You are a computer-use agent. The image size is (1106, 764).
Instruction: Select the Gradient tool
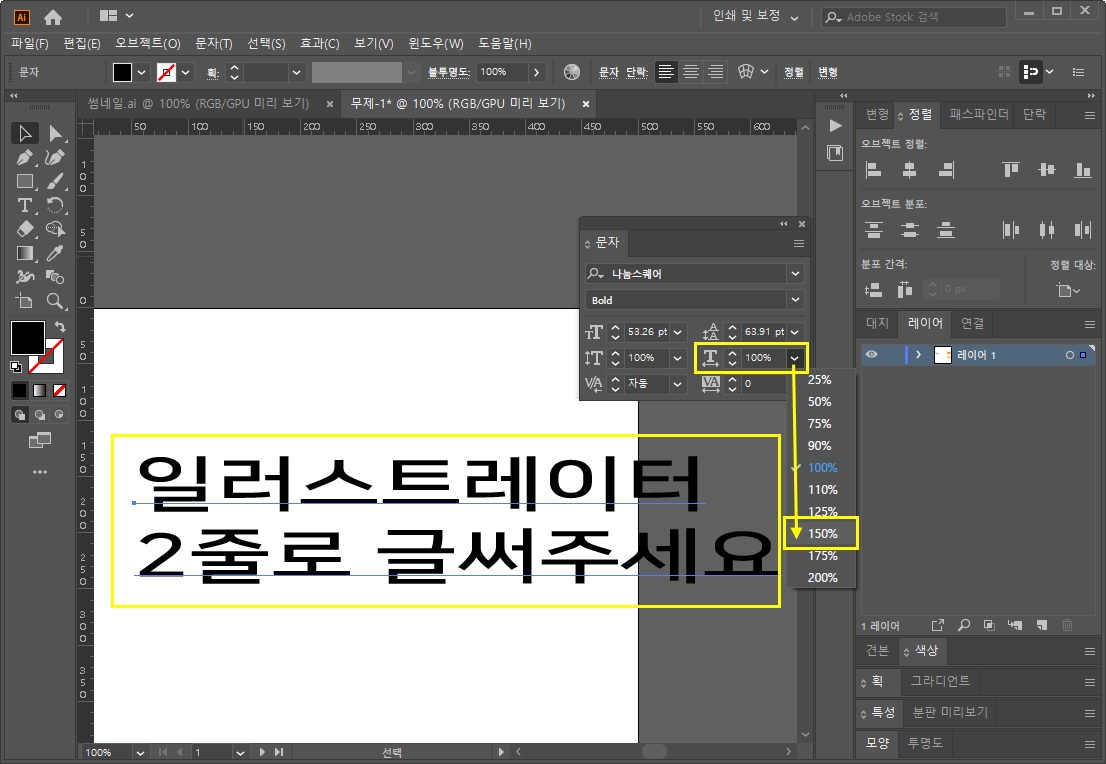tap(25, 253)
